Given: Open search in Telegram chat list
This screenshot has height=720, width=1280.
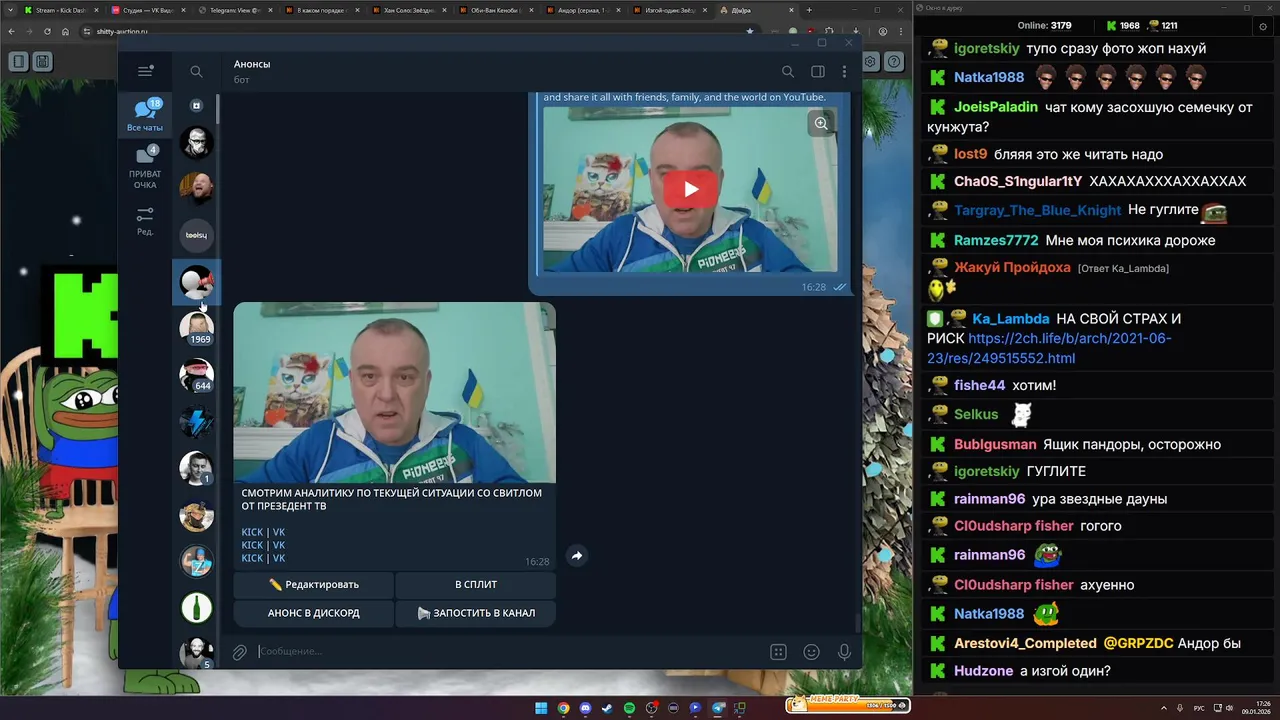Looking at the screenshot, I should click(196, 71).
